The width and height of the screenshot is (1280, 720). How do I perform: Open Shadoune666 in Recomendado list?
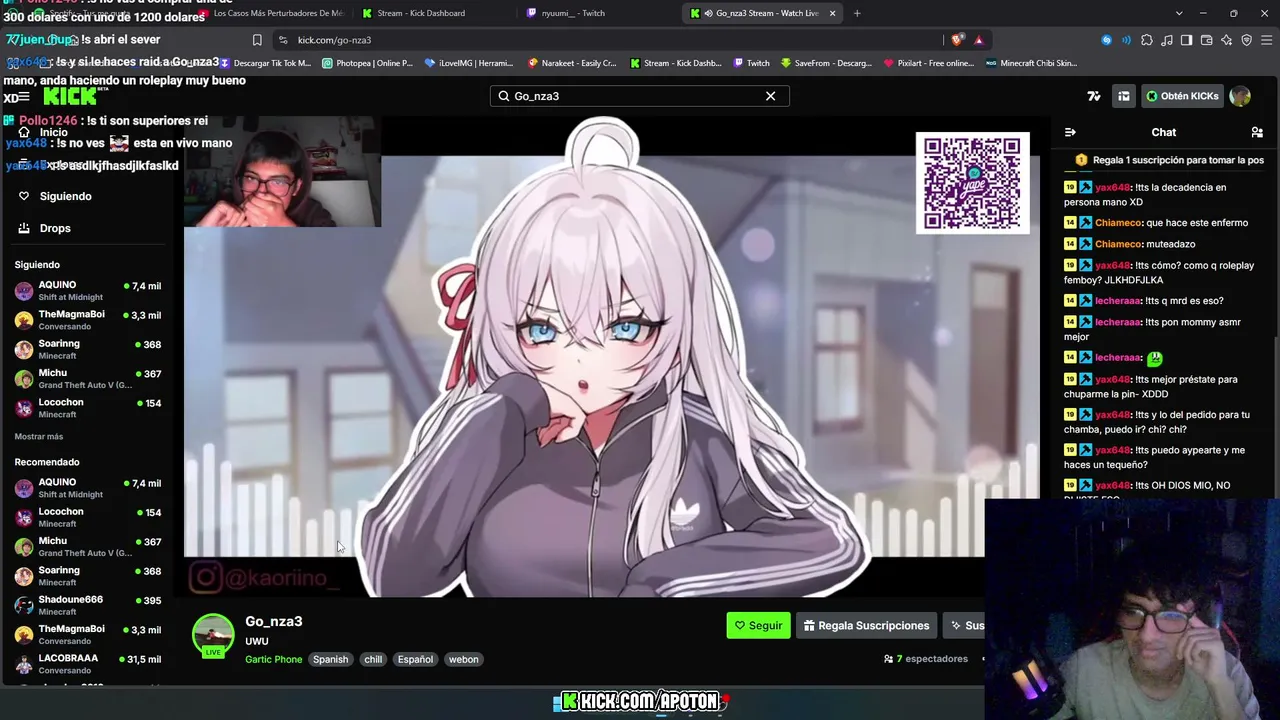click(x=88, y=605)
